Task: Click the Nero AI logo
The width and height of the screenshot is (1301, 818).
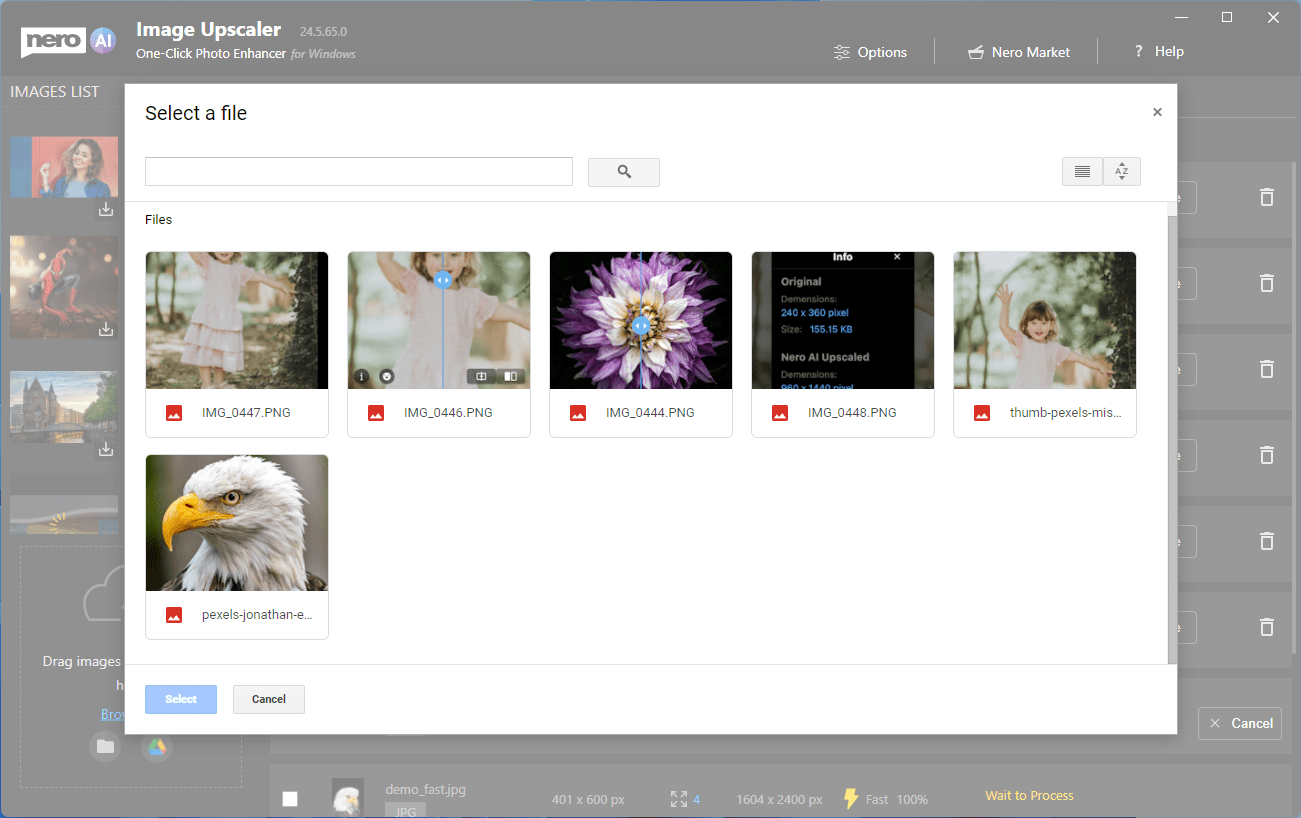Action: click(x=69, y=41)
